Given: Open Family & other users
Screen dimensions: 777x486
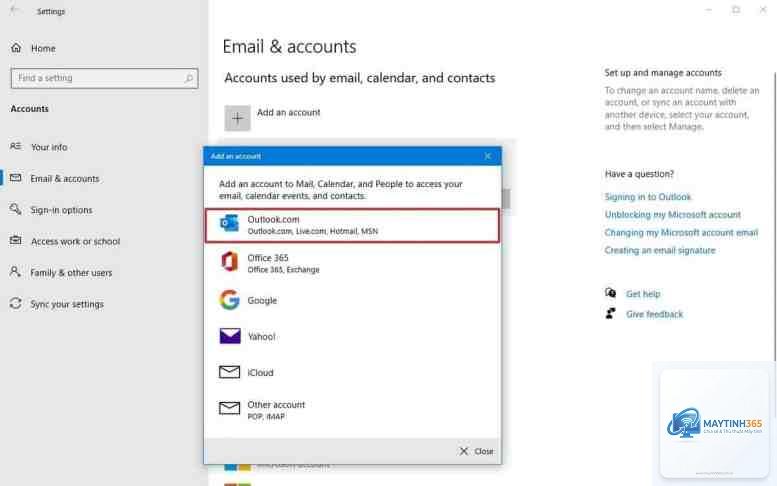Looking at the screenshot, I should (104, 272).
